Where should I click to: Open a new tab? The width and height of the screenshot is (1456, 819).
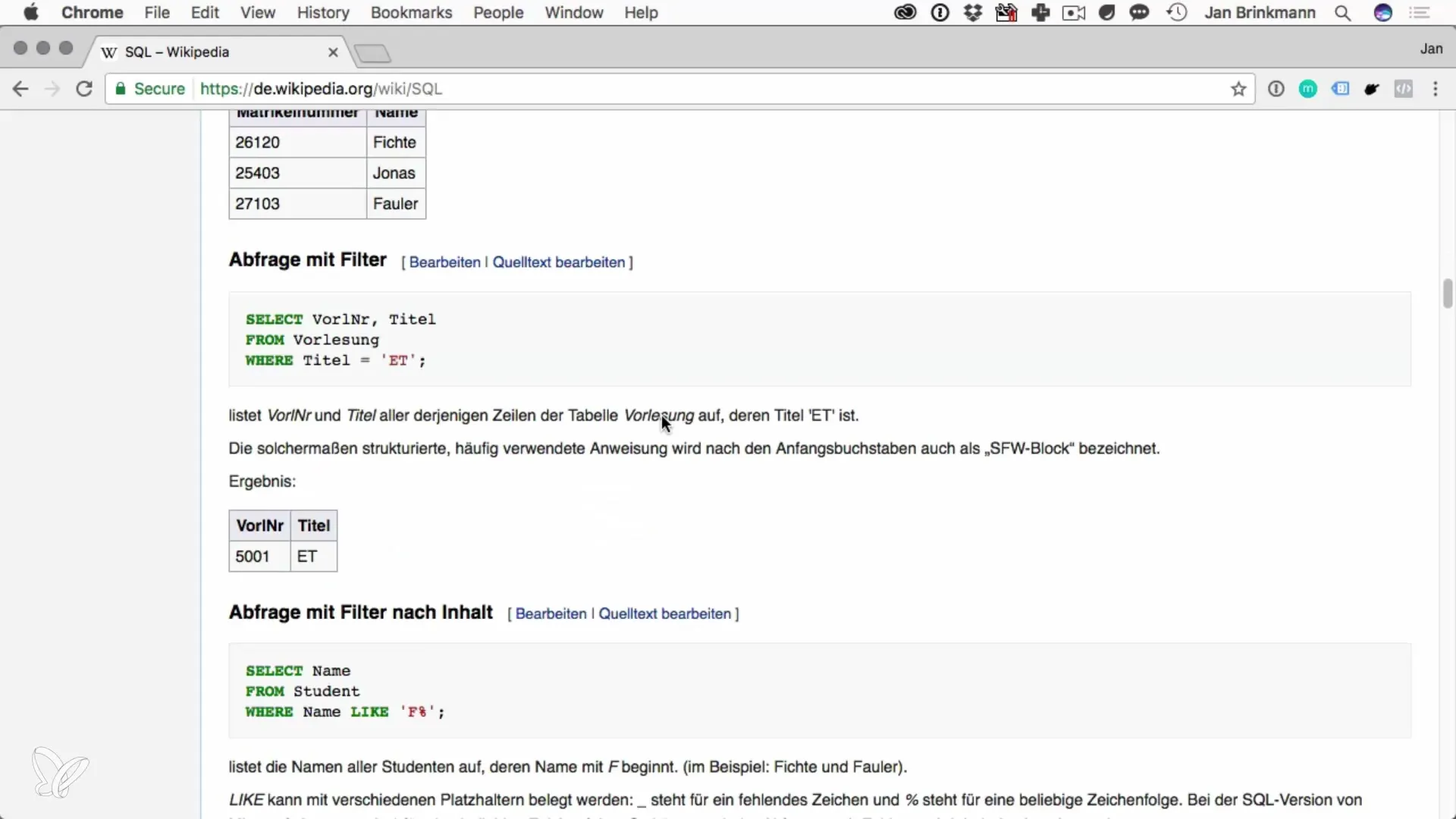coord(372,53)
